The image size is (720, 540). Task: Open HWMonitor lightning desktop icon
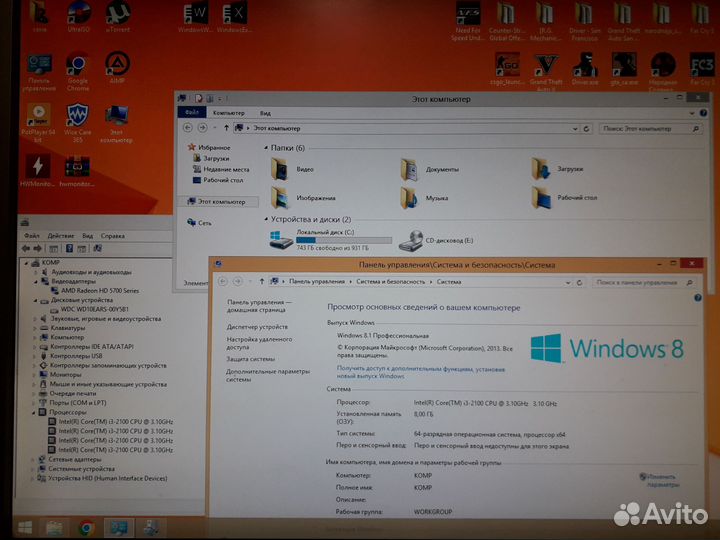tap(38, 171)
